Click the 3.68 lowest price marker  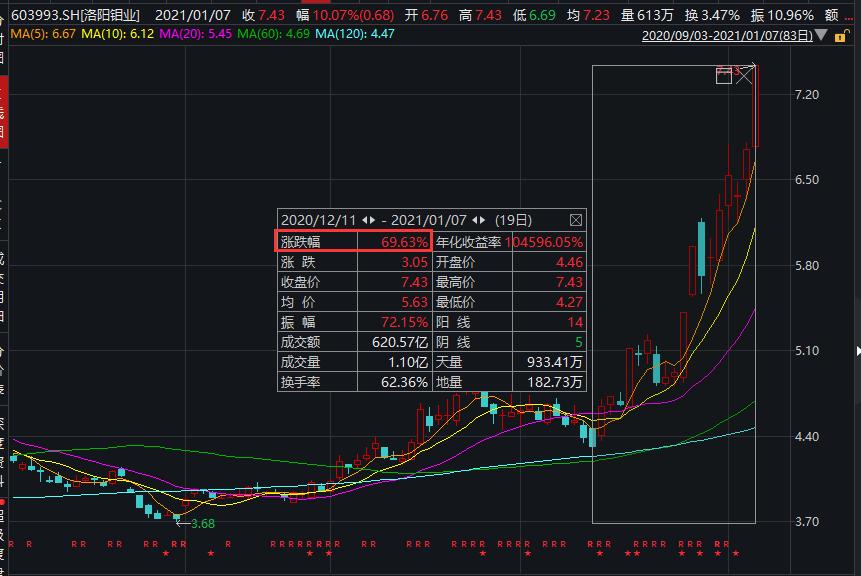200,523
